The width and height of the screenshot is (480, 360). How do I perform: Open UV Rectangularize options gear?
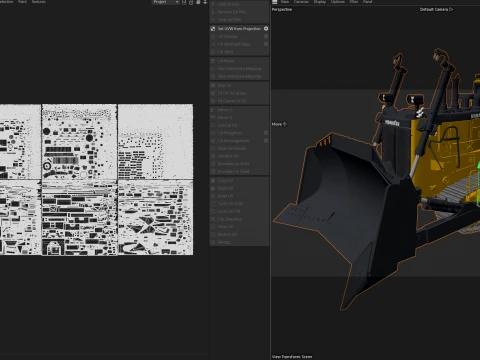pyautogui.click(x=266, y=140)
